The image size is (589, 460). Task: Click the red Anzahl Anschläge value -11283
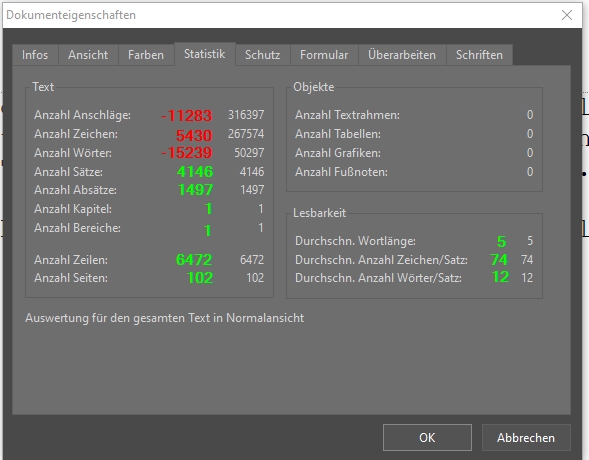(186, 115)
